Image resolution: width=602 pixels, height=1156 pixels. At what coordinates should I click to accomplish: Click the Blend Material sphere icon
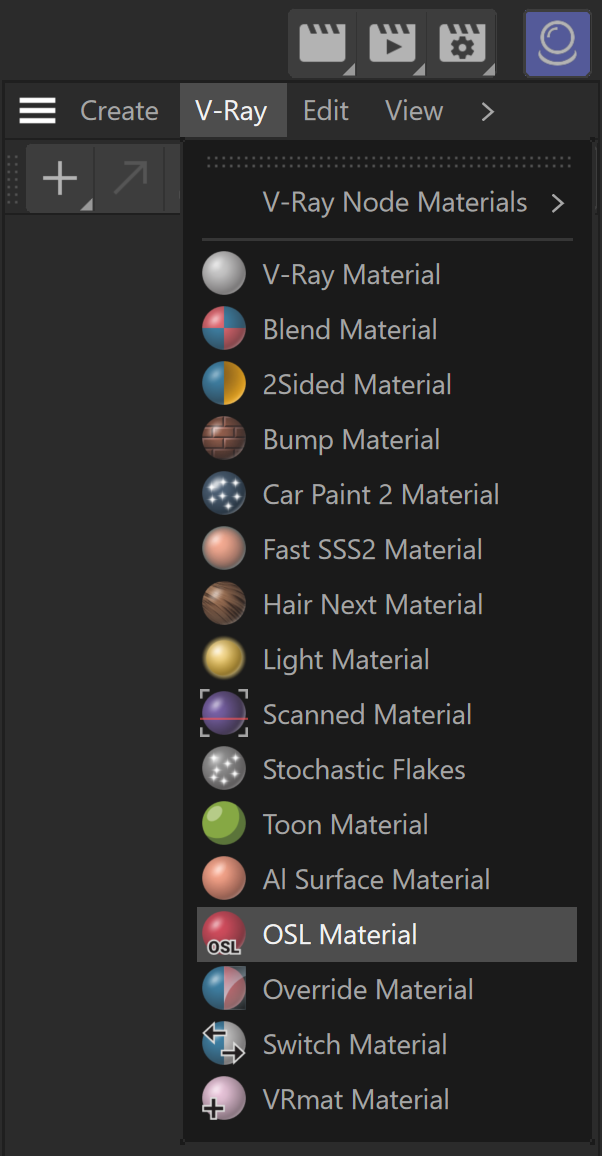coord(224,329)
